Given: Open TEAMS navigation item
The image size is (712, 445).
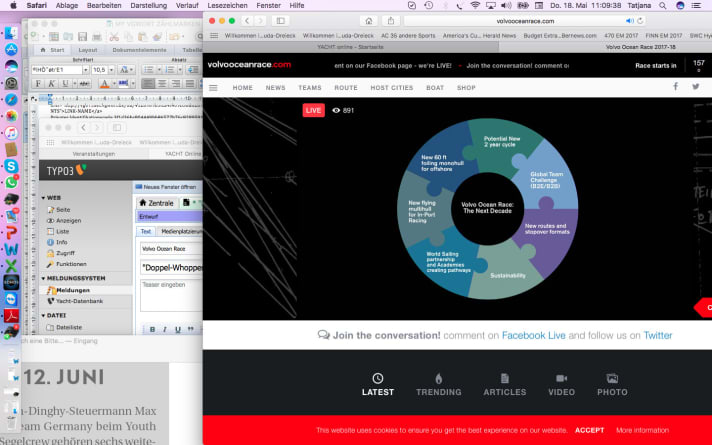Looking at the screenshot, I should click(310, 88).
